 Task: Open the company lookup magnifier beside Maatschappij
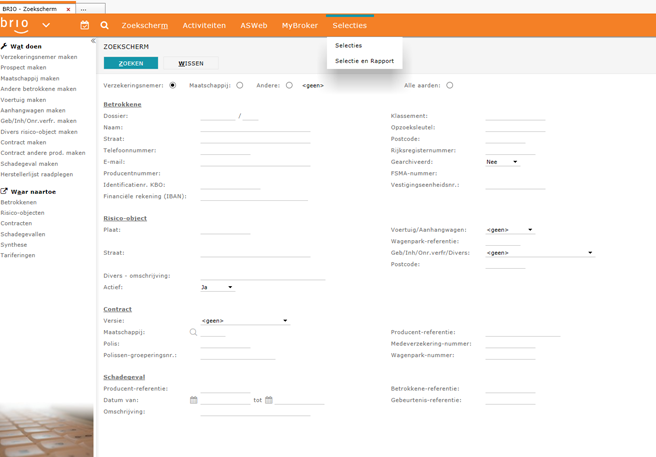point(193,332)
